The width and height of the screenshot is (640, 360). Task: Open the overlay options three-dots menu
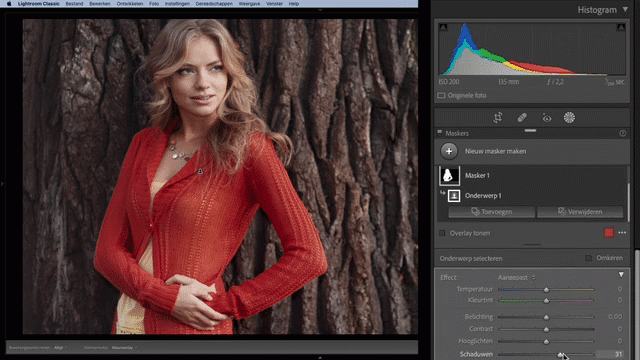622,233
